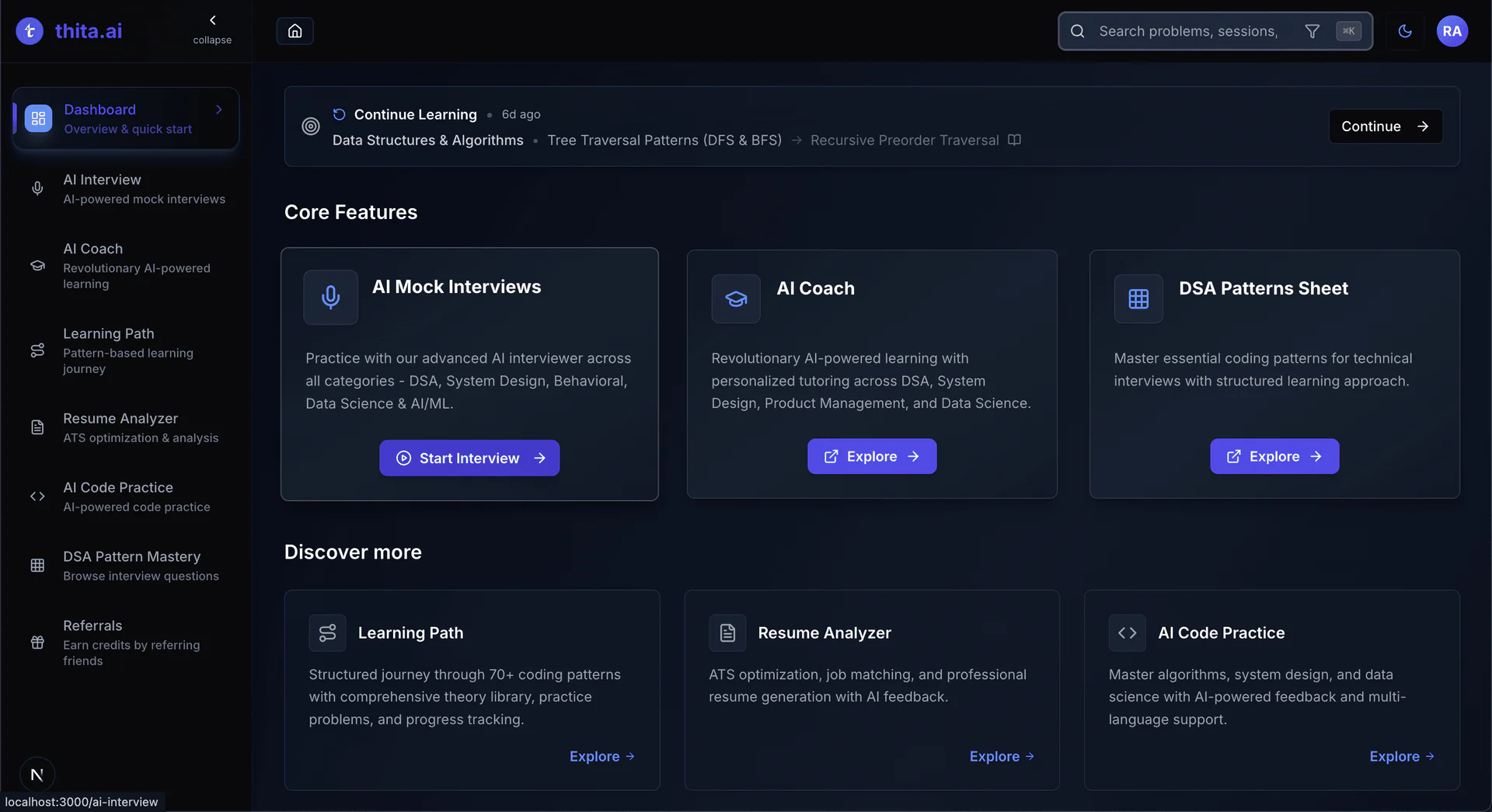
Task: Collapse the left sidebar
Action: 212,29
